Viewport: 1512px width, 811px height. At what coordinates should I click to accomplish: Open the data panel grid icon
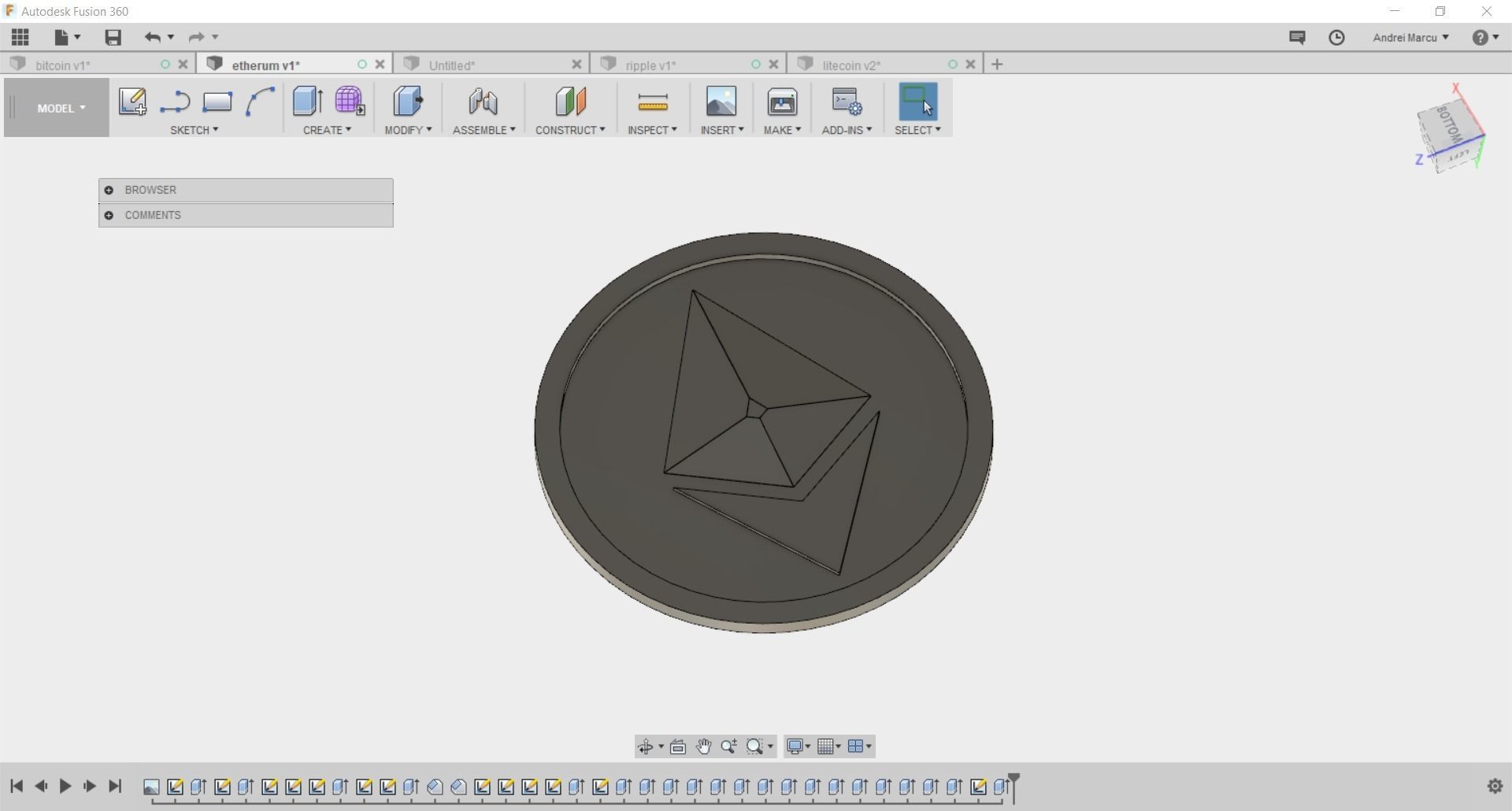tap(20, 37)
